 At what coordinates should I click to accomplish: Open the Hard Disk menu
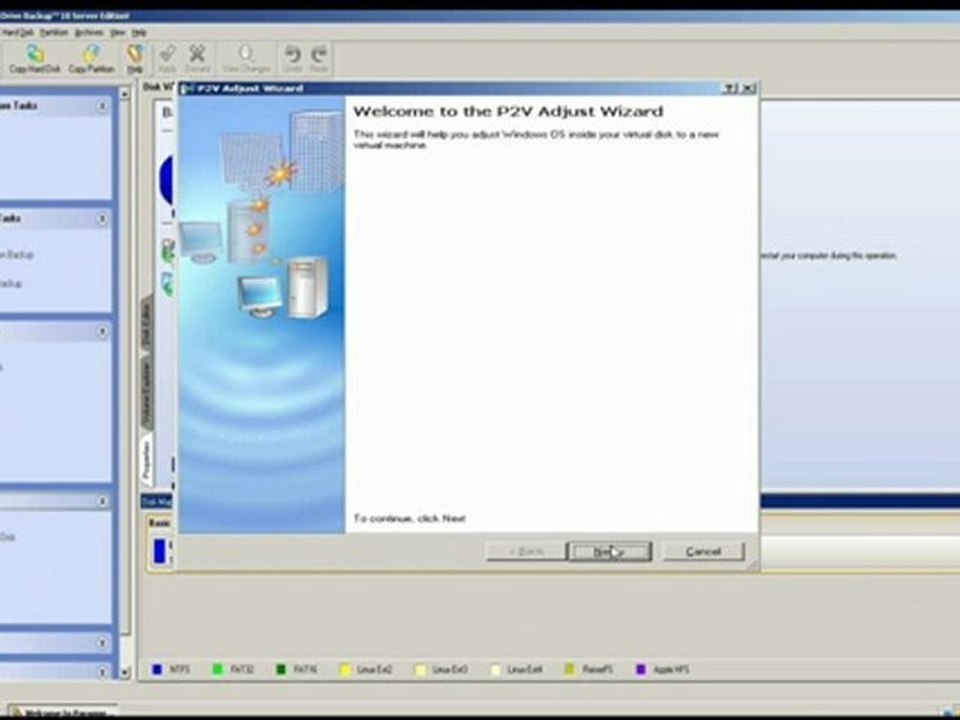point(17,32)
